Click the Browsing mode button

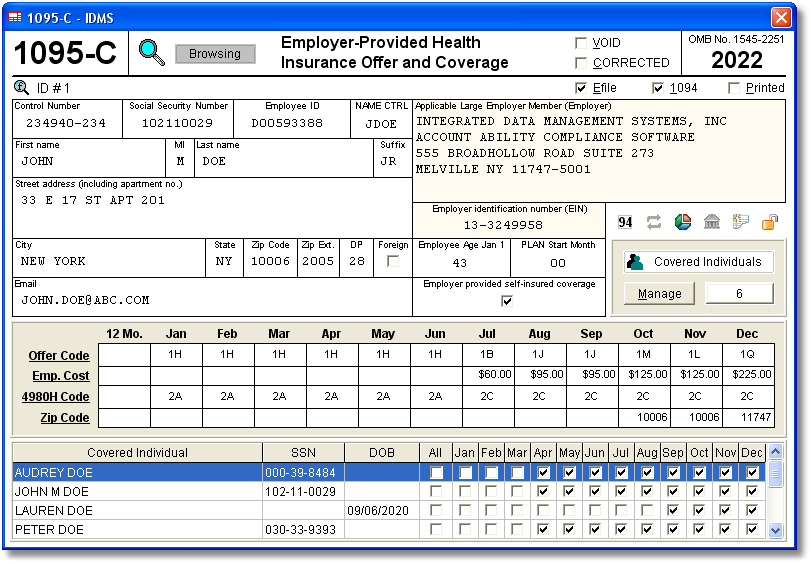[x=215, y=54]
